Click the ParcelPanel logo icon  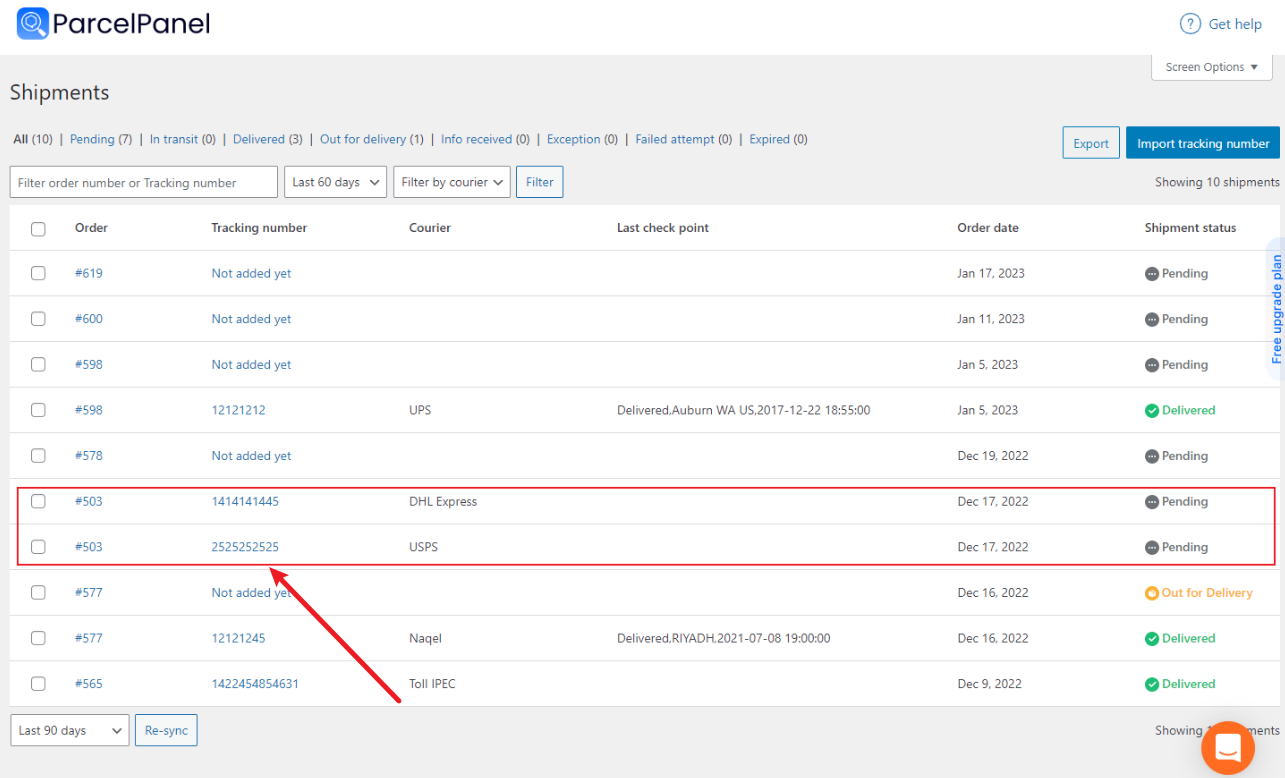pos(33,23)
